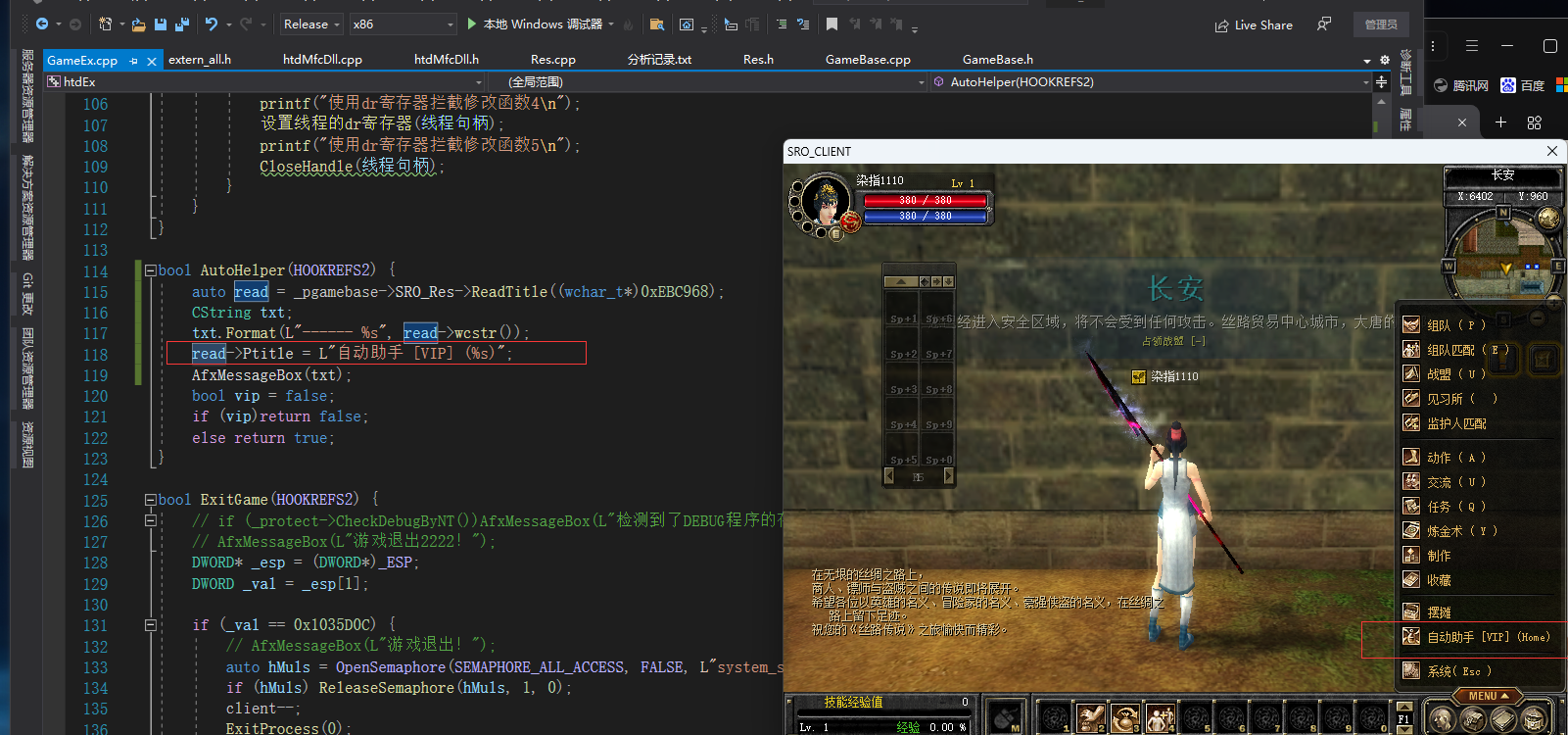This screenshot has height=735, width=1568.
Task: Open 动作 (A) game menu entry
Action: (1456, 457)
